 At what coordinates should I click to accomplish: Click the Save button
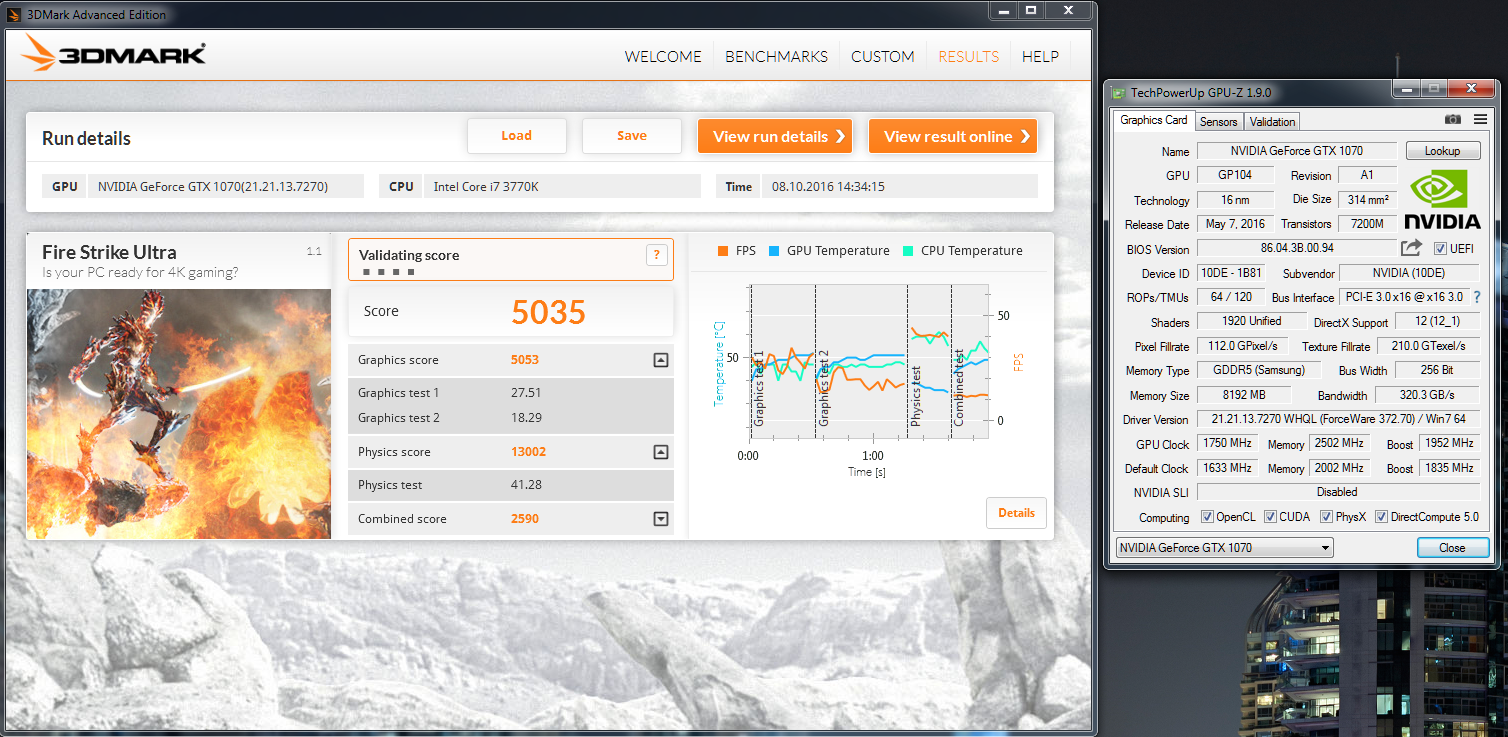pos(631,136)
